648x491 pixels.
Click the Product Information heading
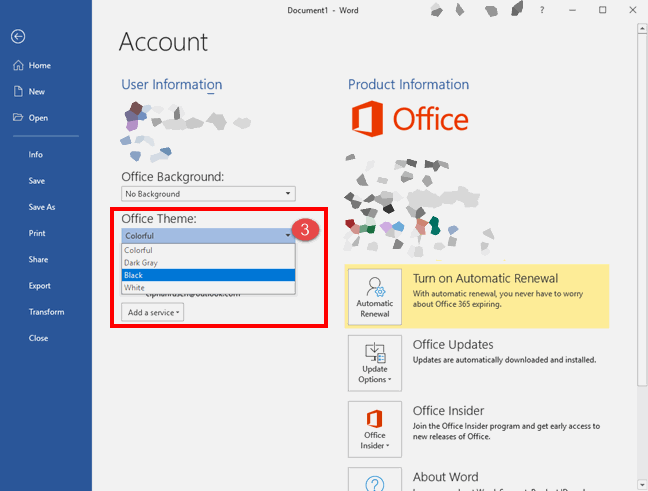408,84
